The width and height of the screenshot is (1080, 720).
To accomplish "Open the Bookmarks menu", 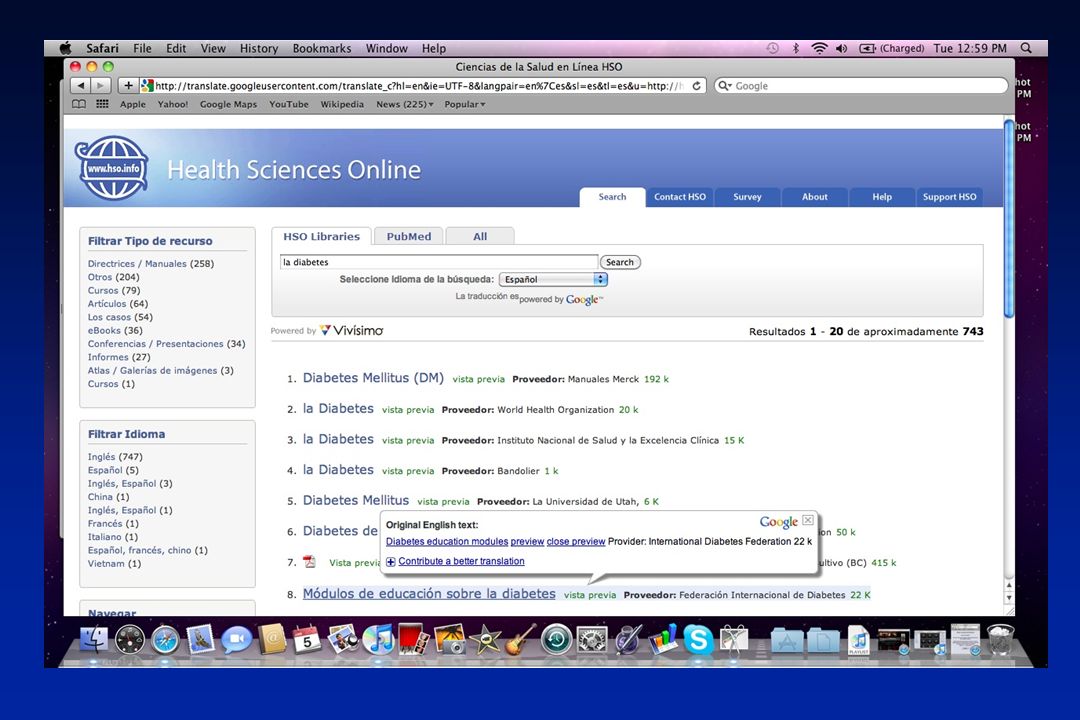I will point(322,48).
